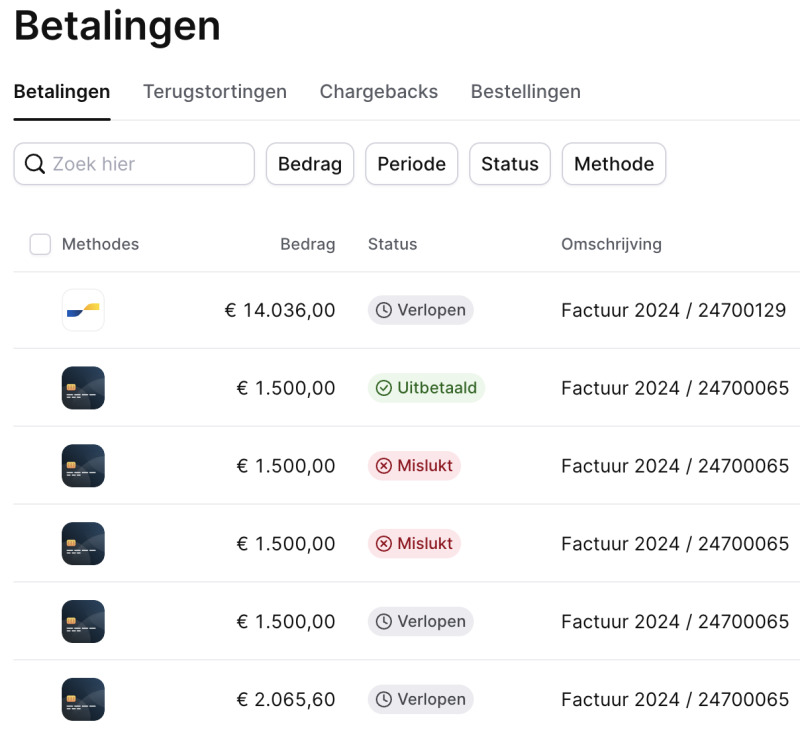Click the card icon on the Uitbetaald row
Screen dimensions: 800x745
tap(83, 388)
